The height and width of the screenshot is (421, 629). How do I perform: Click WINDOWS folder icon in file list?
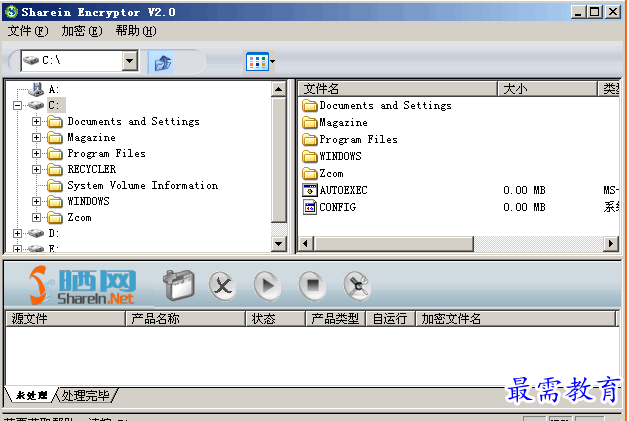[309, 156]
